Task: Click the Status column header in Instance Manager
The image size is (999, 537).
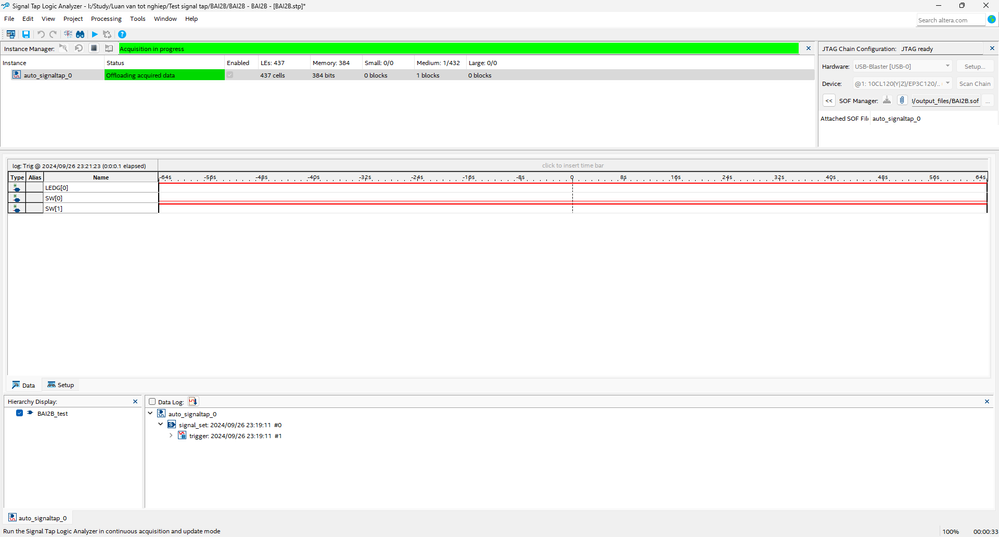Action: (115, 63)
